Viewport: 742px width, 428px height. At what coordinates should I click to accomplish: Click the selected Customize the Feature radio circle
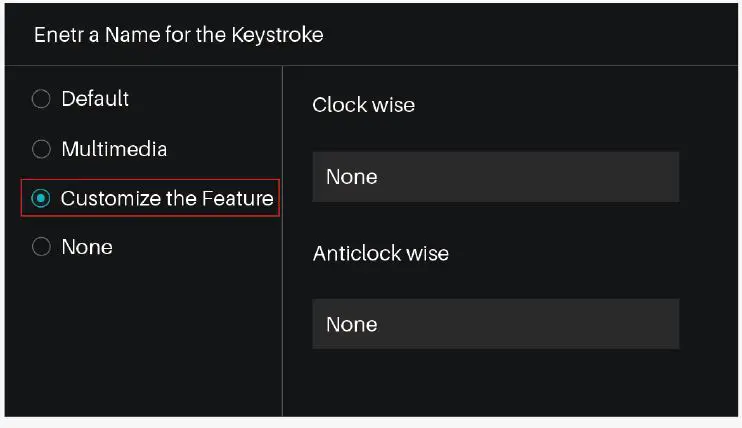(41, 198)
